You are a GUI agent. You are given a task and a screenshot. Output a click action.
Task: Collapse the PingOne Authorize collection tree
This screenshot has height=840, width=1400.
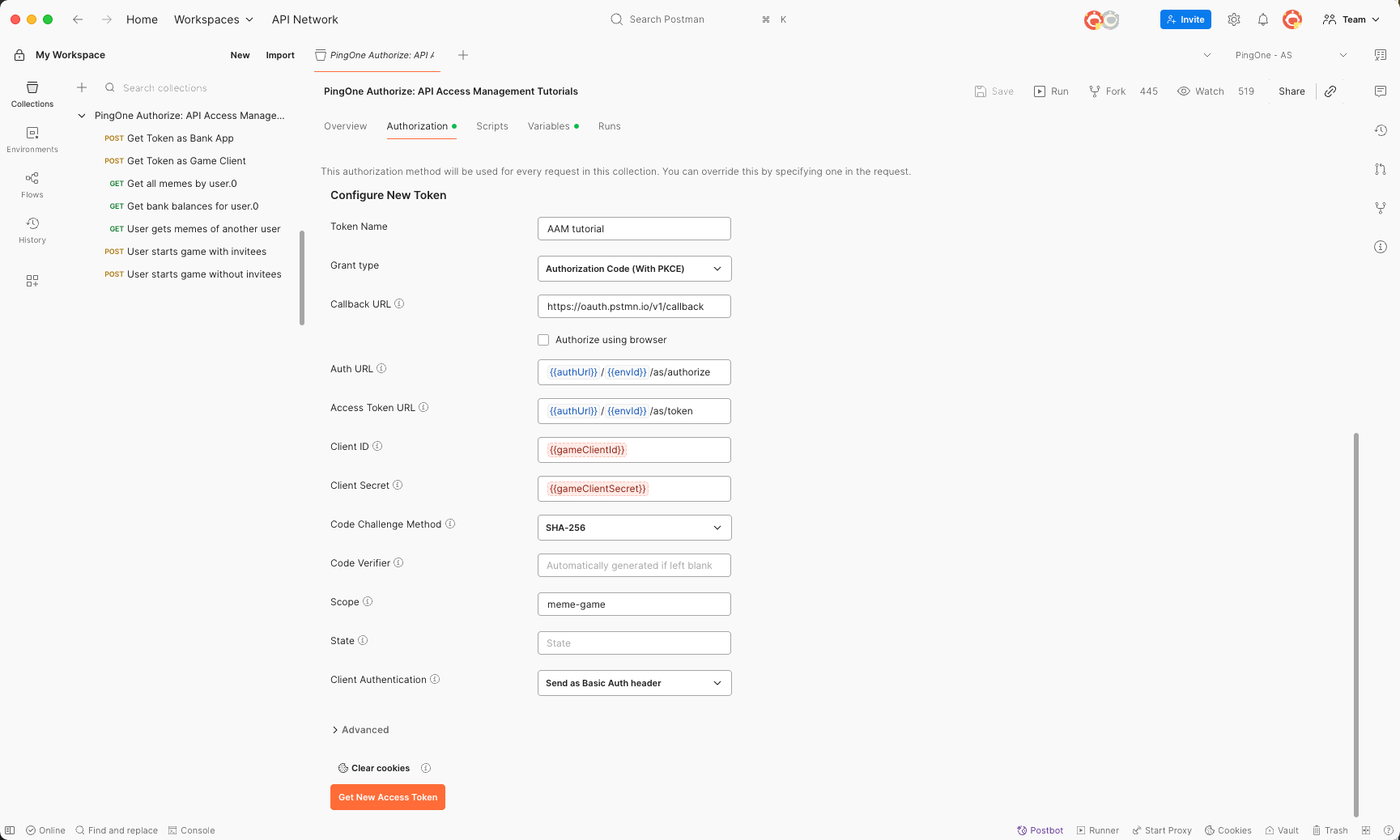pyautogui.click(x=82, y=116)
